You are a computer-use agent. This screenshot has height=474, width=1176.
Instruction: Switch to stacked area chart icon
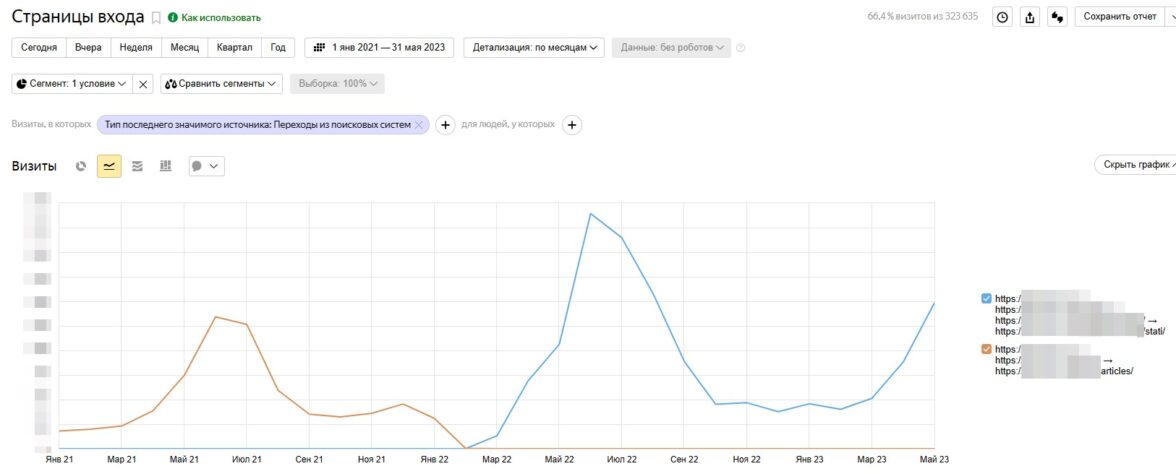137,166
